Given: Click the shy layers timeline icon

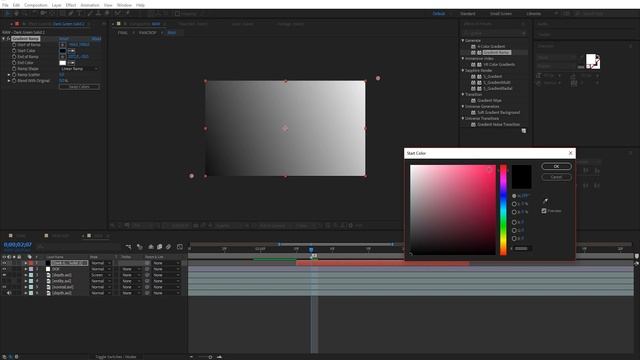Looking at the screenshot, I should tap(151, 247).
